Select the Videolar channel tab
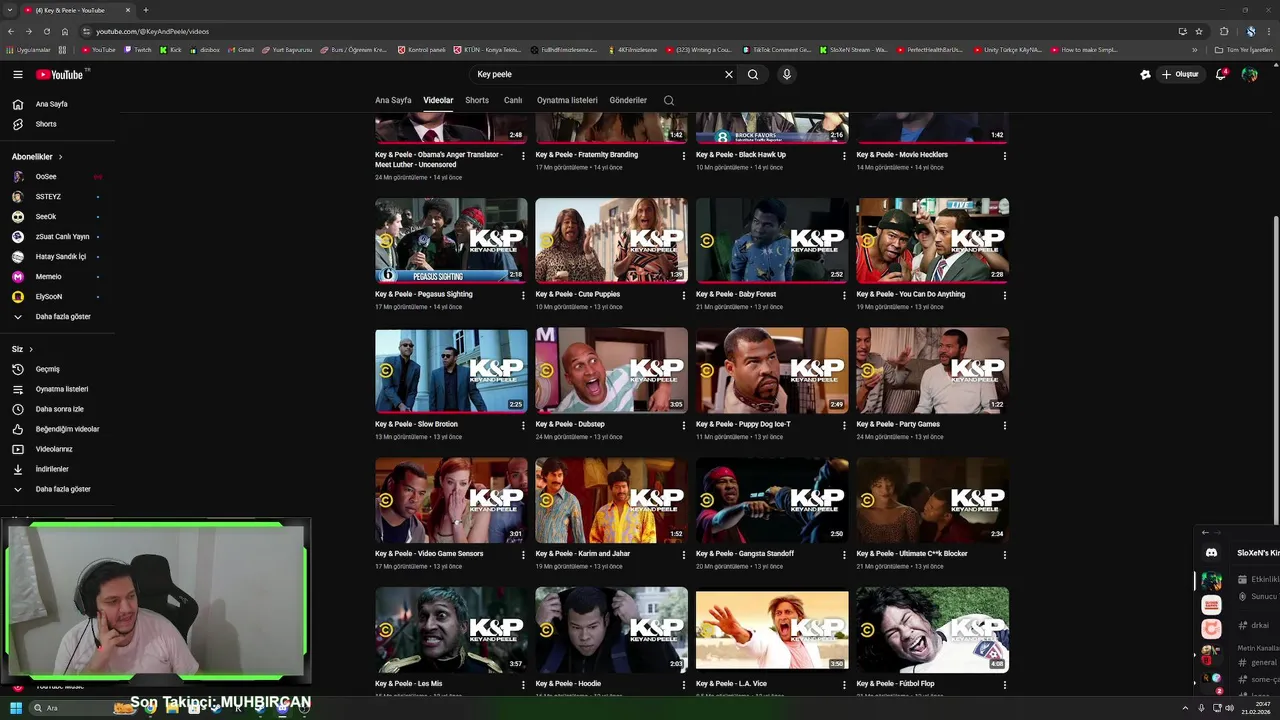 (438, 100)
